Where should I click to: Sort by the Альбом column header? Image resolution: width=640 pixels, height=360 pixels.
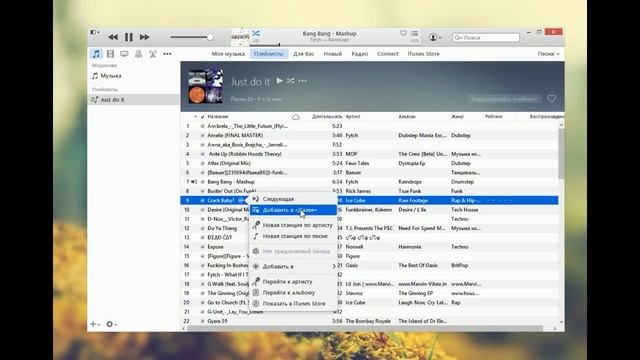pos(407,117)
